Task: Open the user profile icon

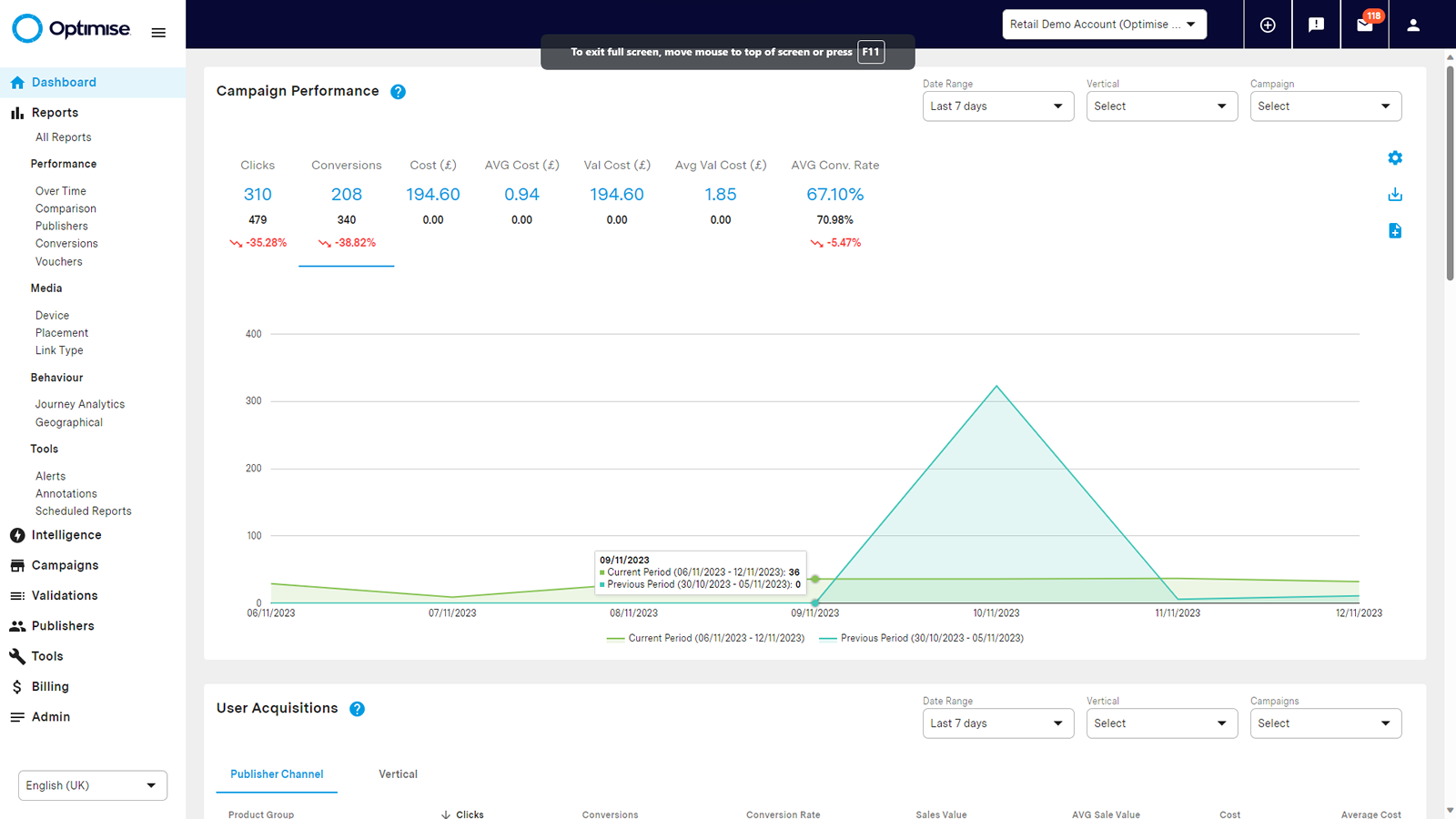Action: pyautogui.click(x=1413, y=25)
